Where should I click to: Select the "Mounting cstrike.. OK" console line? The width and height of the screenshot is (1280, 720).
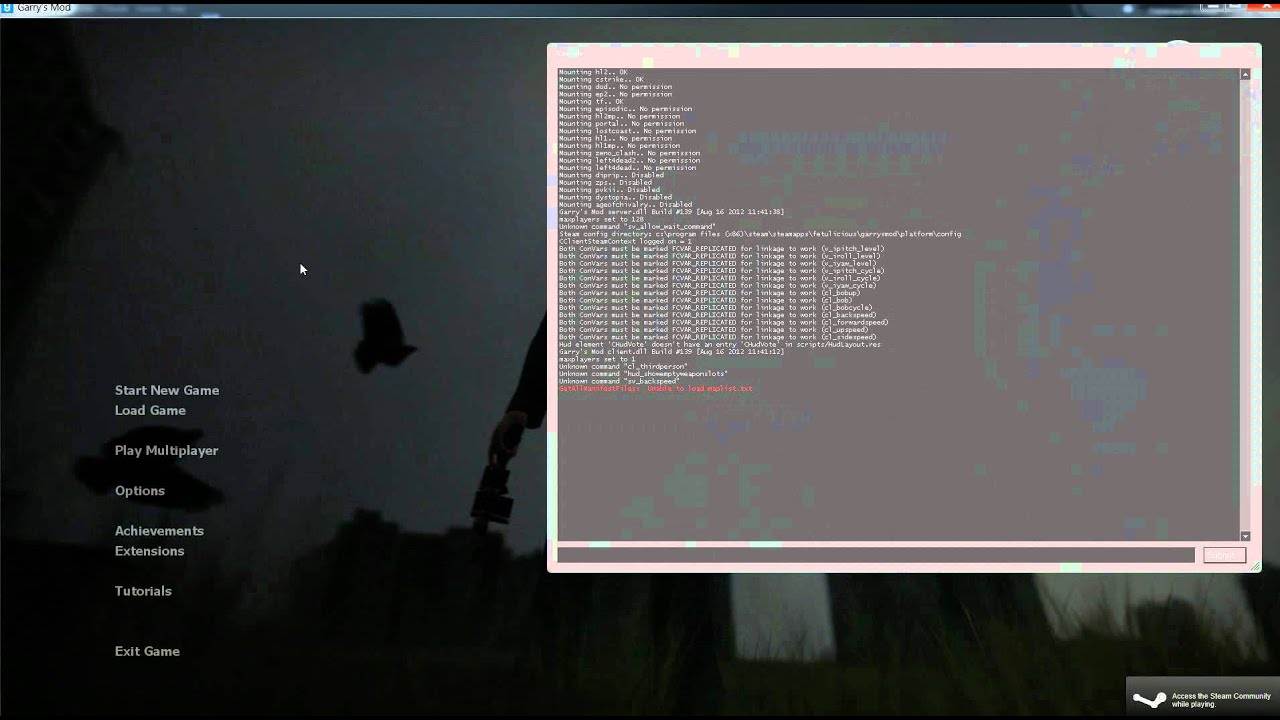point(601,80)
